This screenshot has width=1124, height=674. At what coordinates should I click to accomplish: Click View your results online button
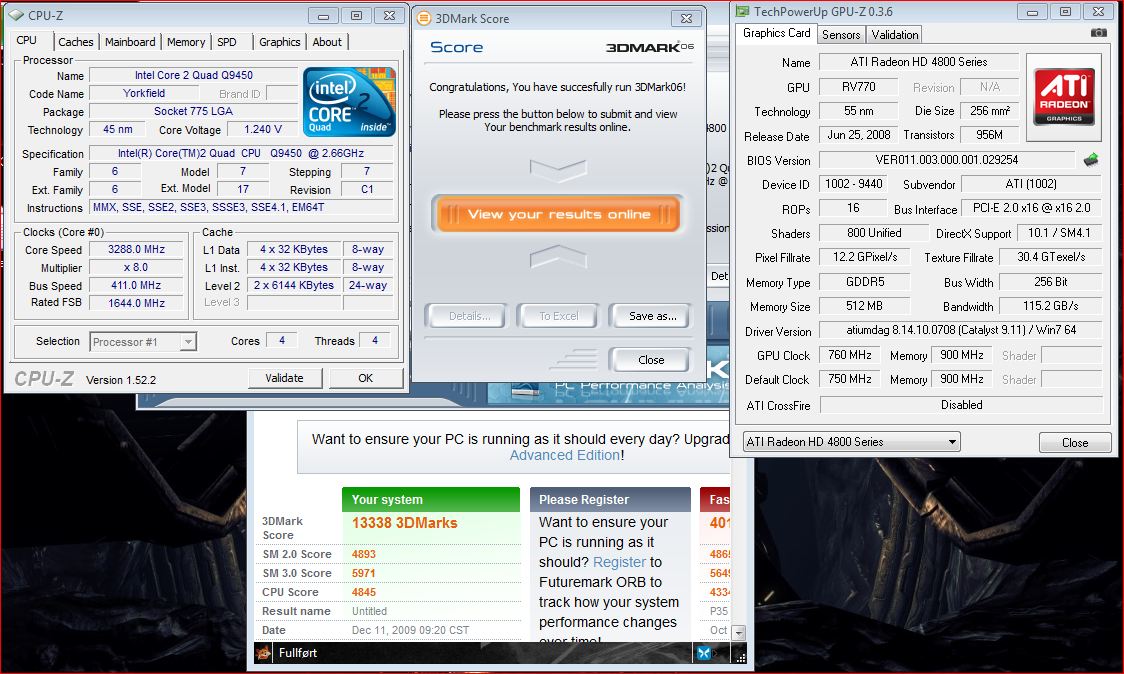[x=558, y=214]
